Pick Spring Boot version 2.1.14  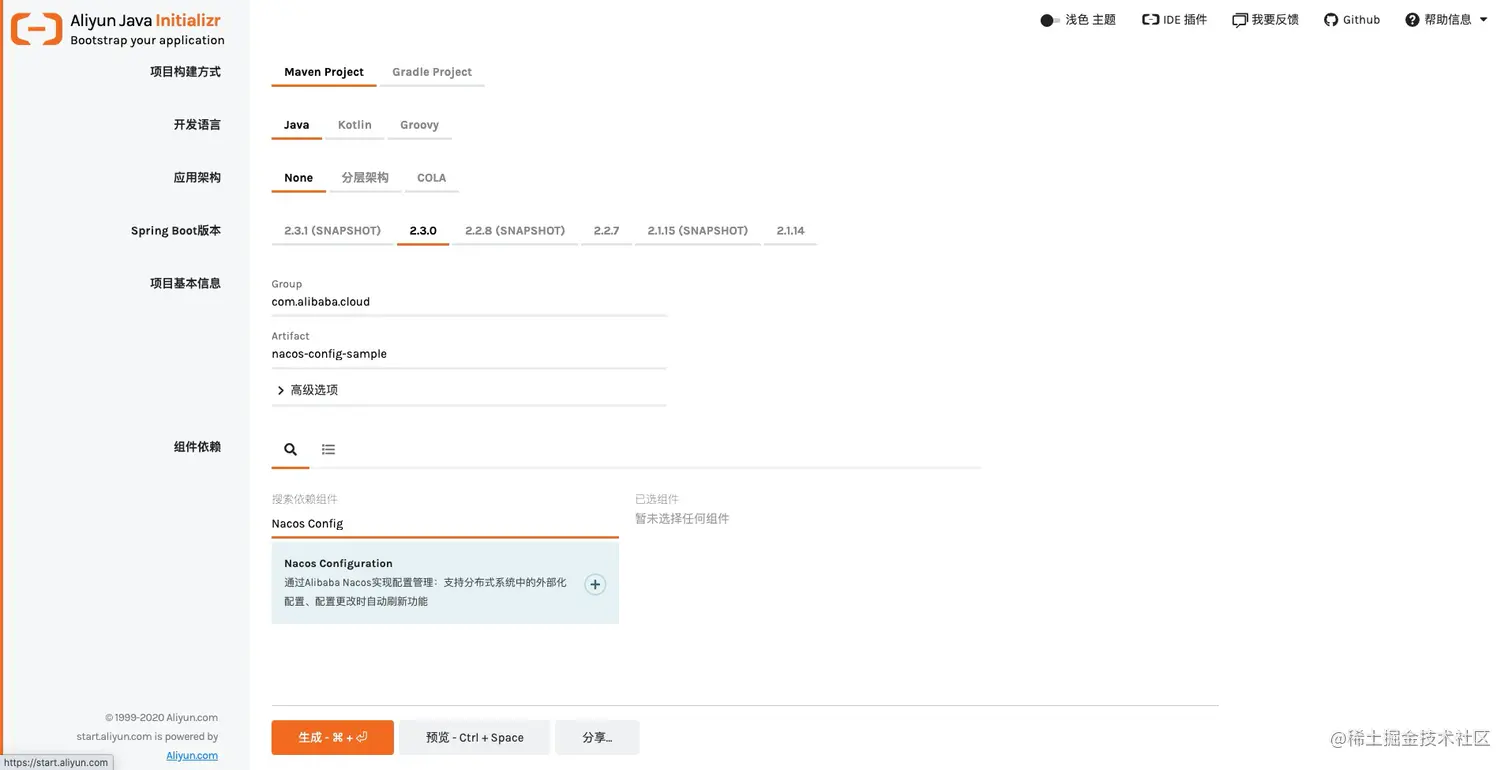click(x=791, y=231)
